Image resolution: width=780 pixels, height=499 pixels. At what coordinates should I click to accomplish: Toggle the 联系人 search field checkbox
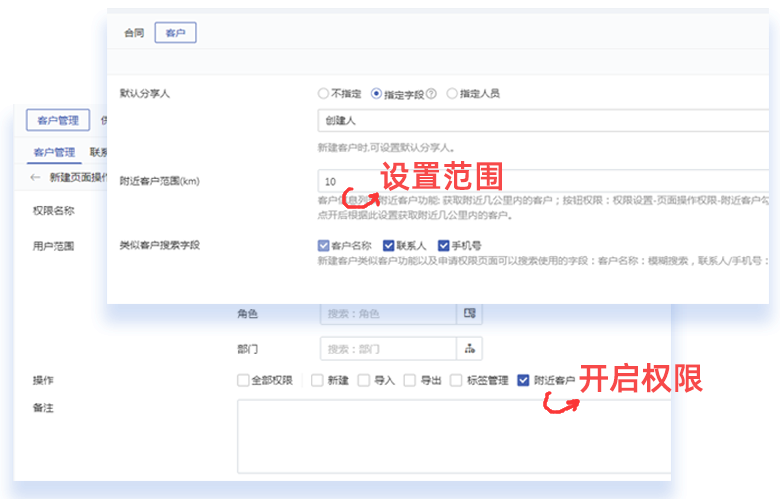389,245
